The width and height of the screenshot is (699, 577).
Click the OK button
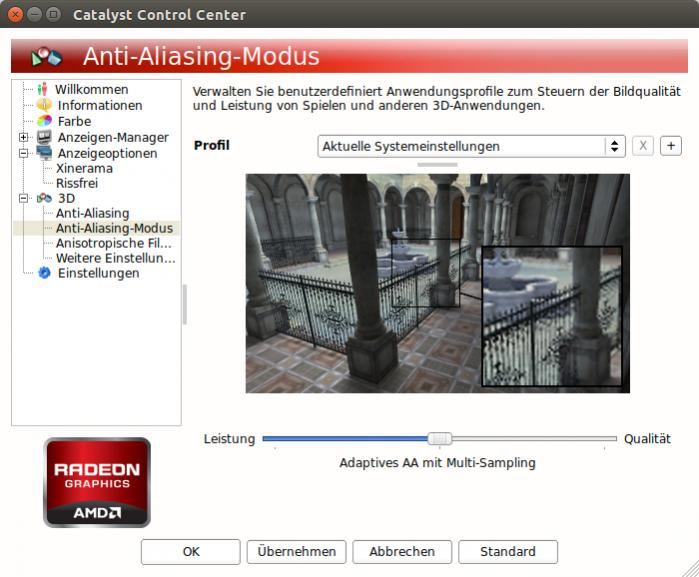point(191,552)
